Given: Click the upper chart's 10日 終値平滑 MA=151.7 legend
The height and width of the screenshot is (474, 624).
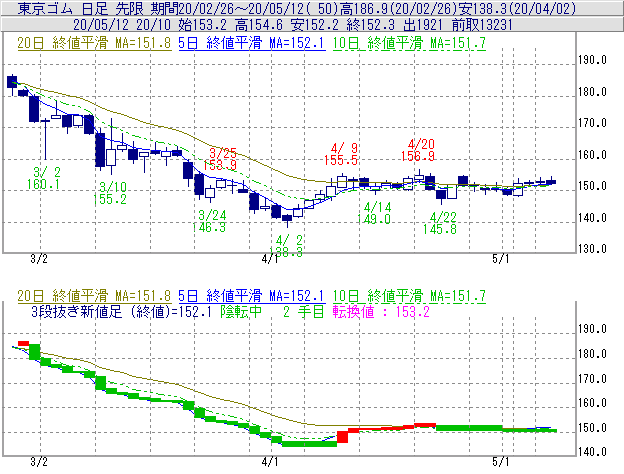Looking at the screenshot, I should pos(409,43).
